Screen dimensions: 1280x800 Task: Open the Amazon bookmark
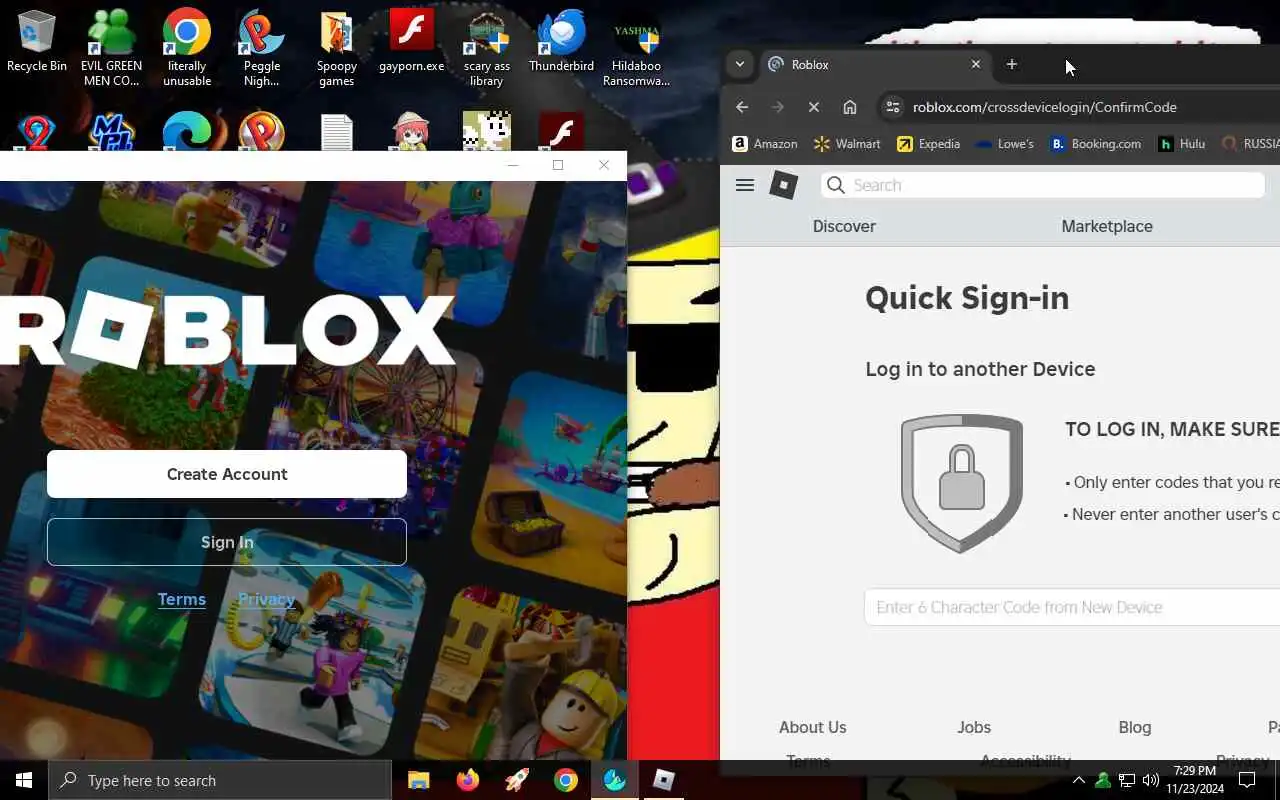pyautogui.click(x=765, y=144)
